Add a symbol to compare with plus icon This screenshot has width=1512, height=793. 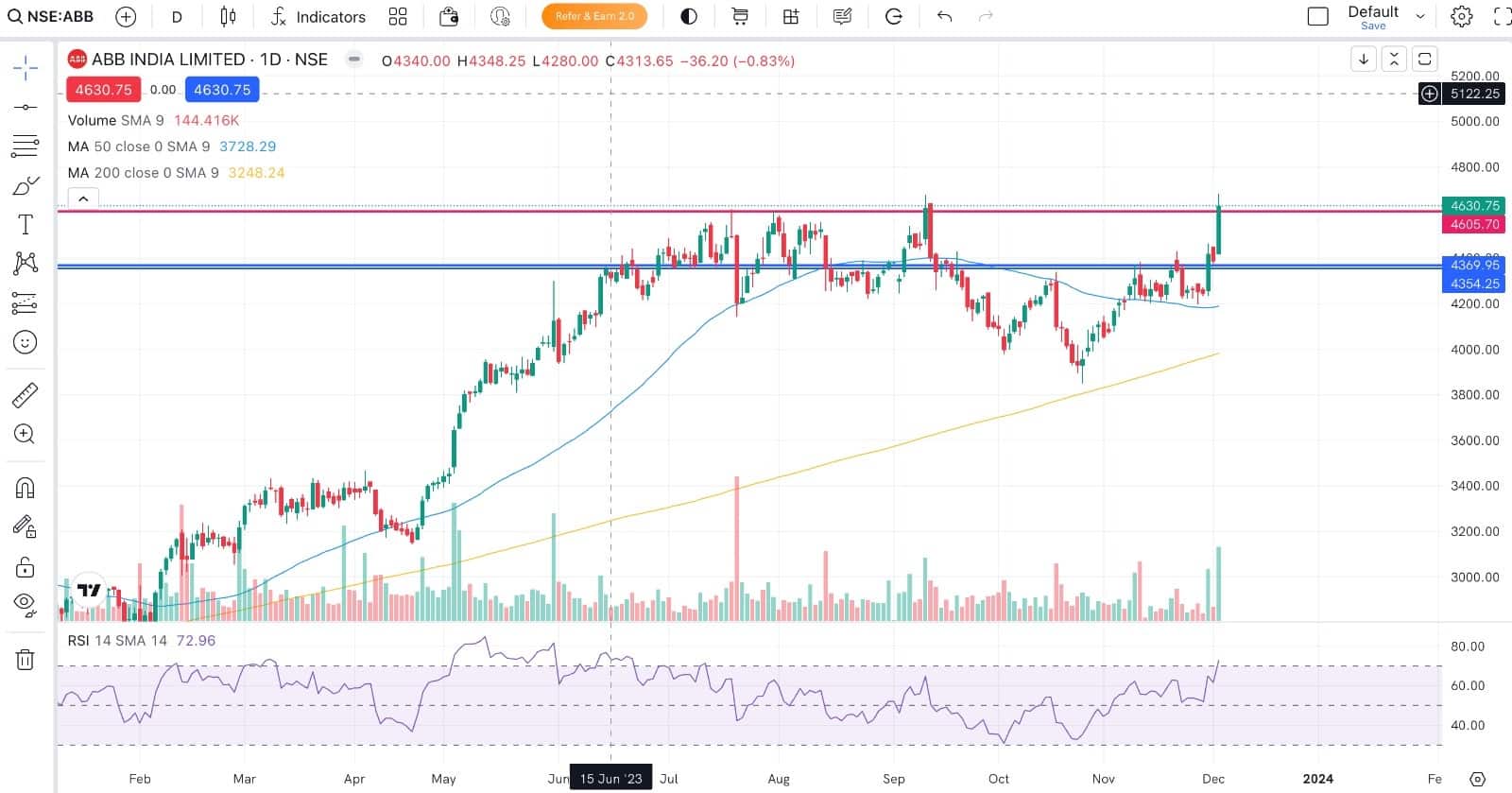[x=126, y=16]
